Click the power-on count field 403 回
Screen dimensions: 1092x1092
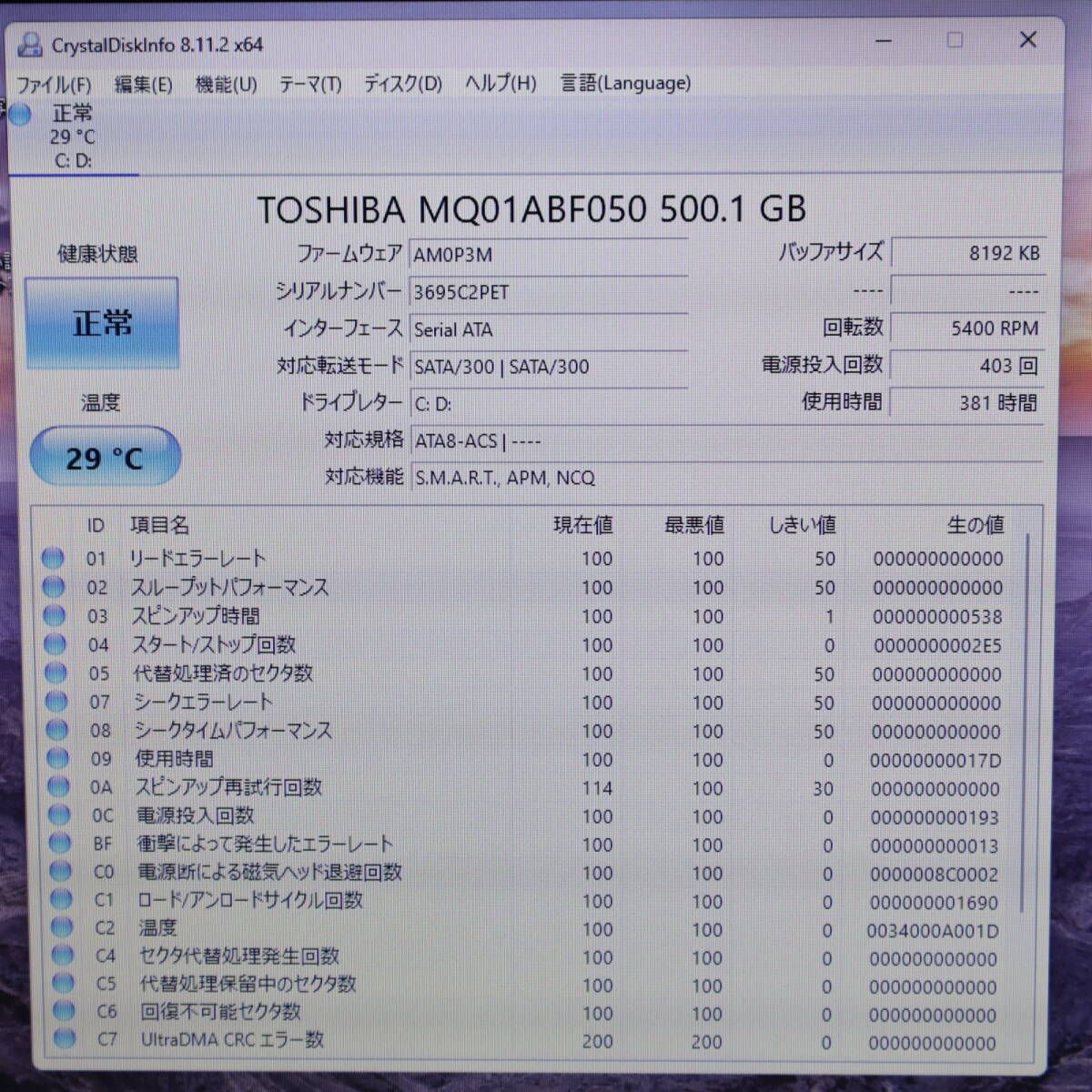click(967, 365)
